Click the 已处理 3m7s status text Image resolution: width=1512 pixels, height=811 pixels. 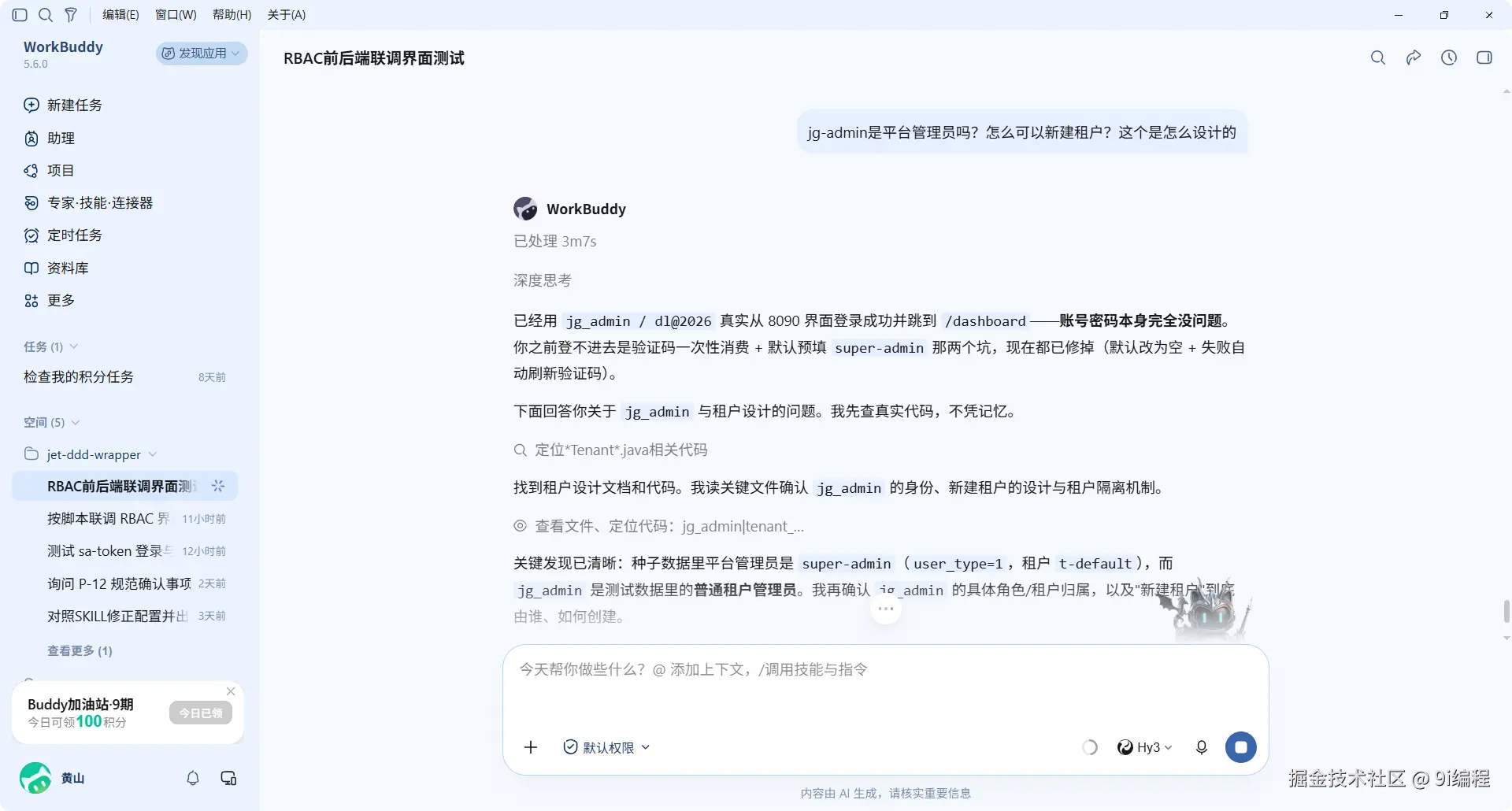pos(555,242)
